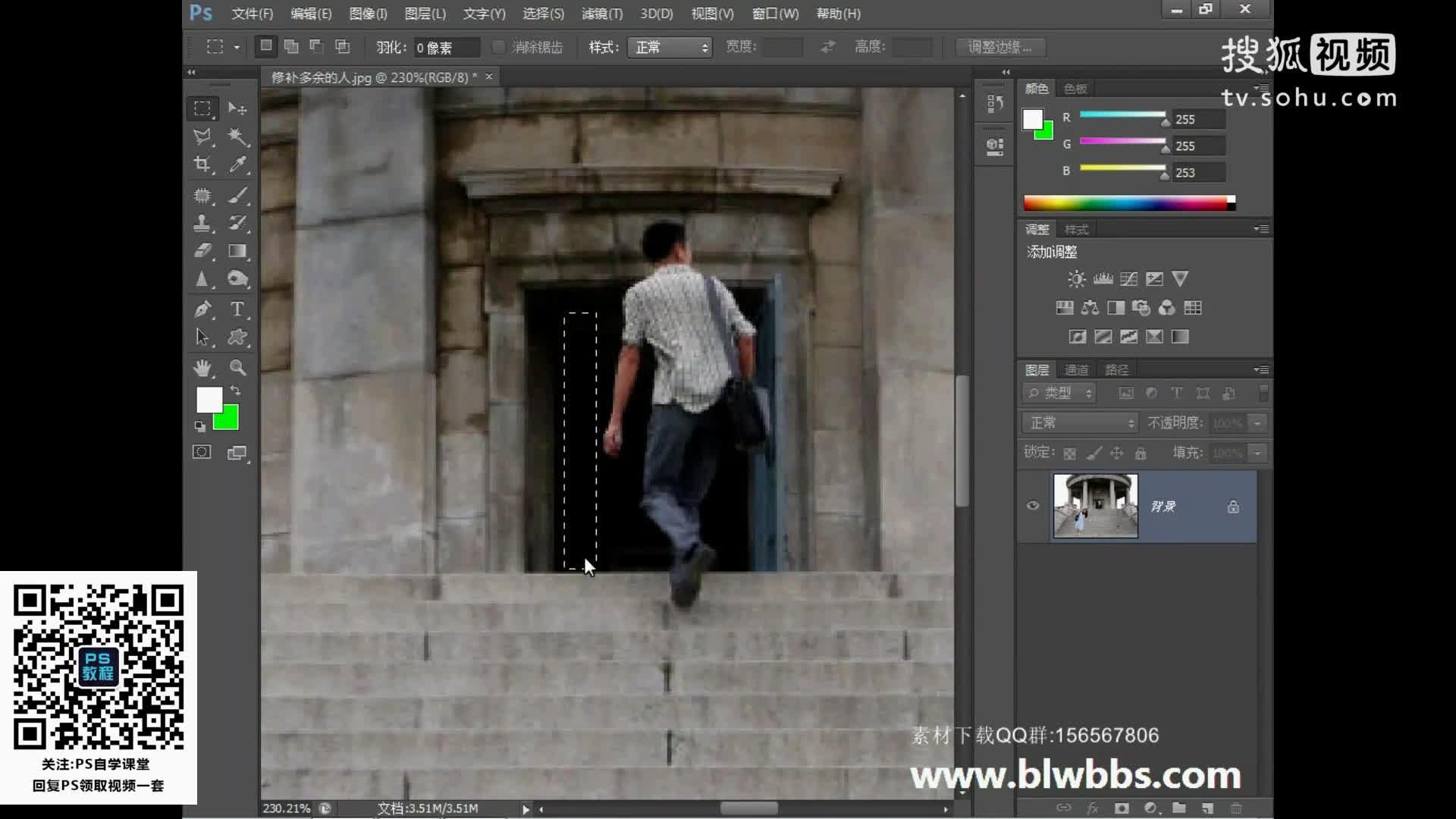Click the 调整边缘 button
Viewport: 1456px width, 819px height.
(x=999, y=47)
